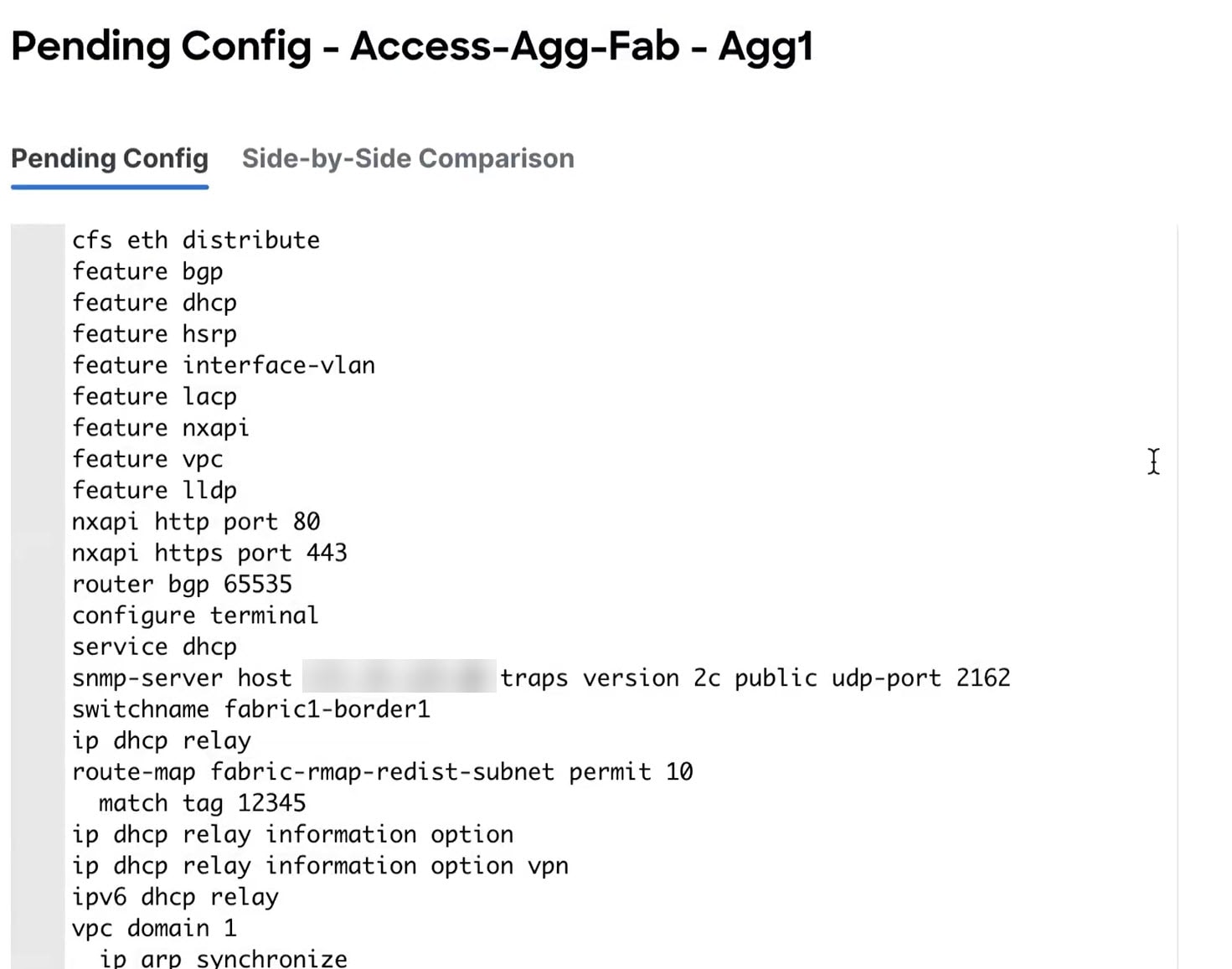
Task: Open the Side-by-Side Comparison tab
Action: 408,158
